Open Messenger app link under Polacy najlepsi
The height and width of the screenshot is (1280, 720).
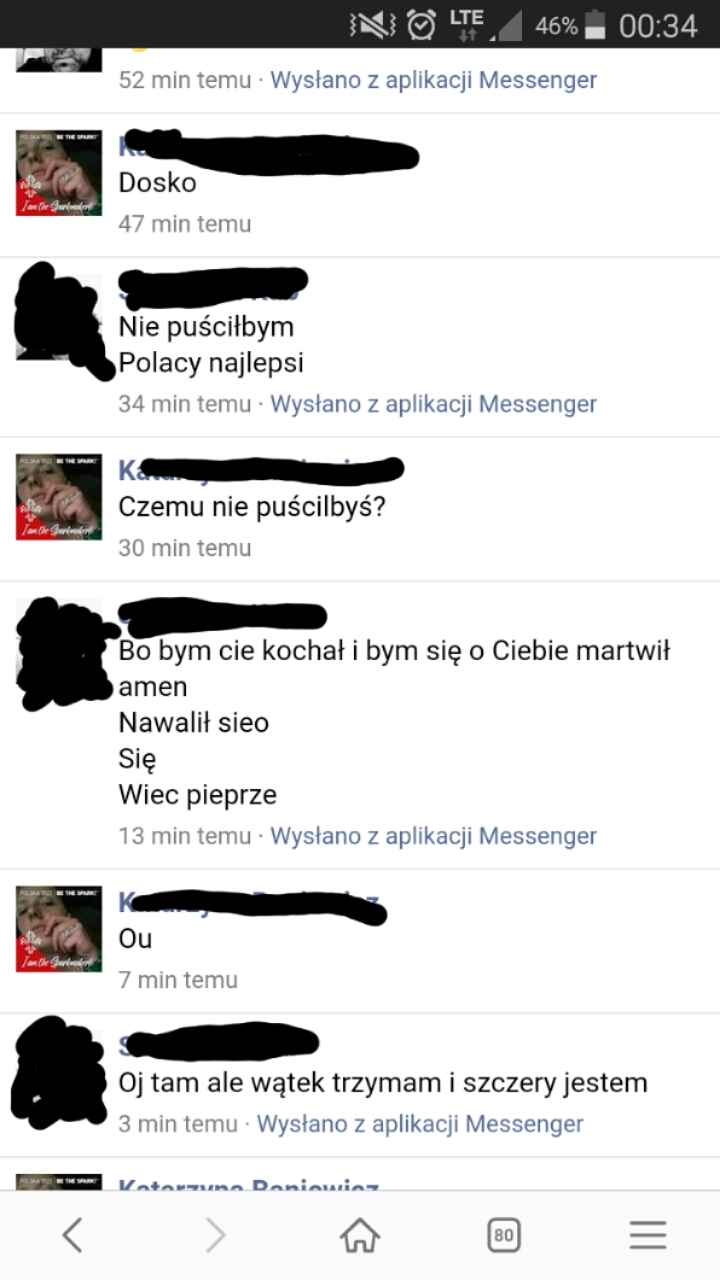[x=433, y=404]
